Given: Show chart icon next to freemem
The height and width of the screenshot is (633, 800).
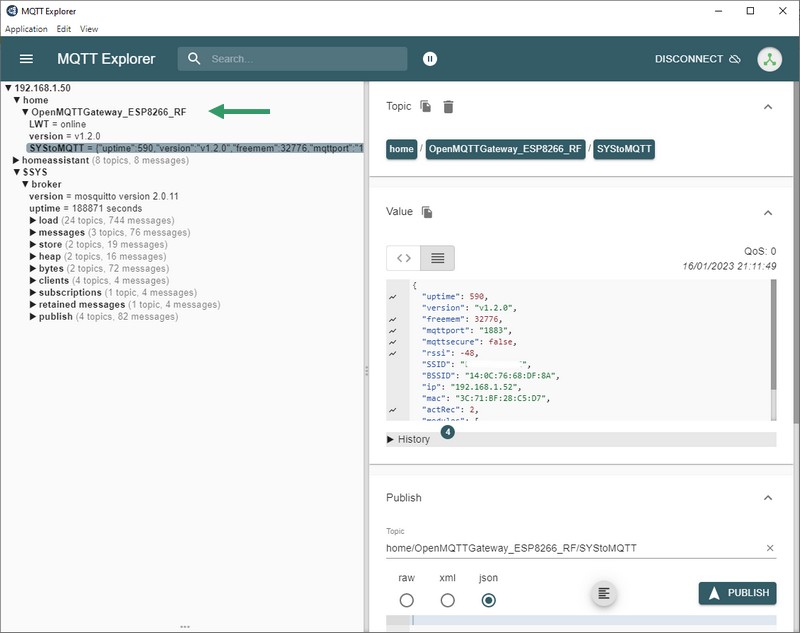Looking at the screenshot, I should [392, 319].
